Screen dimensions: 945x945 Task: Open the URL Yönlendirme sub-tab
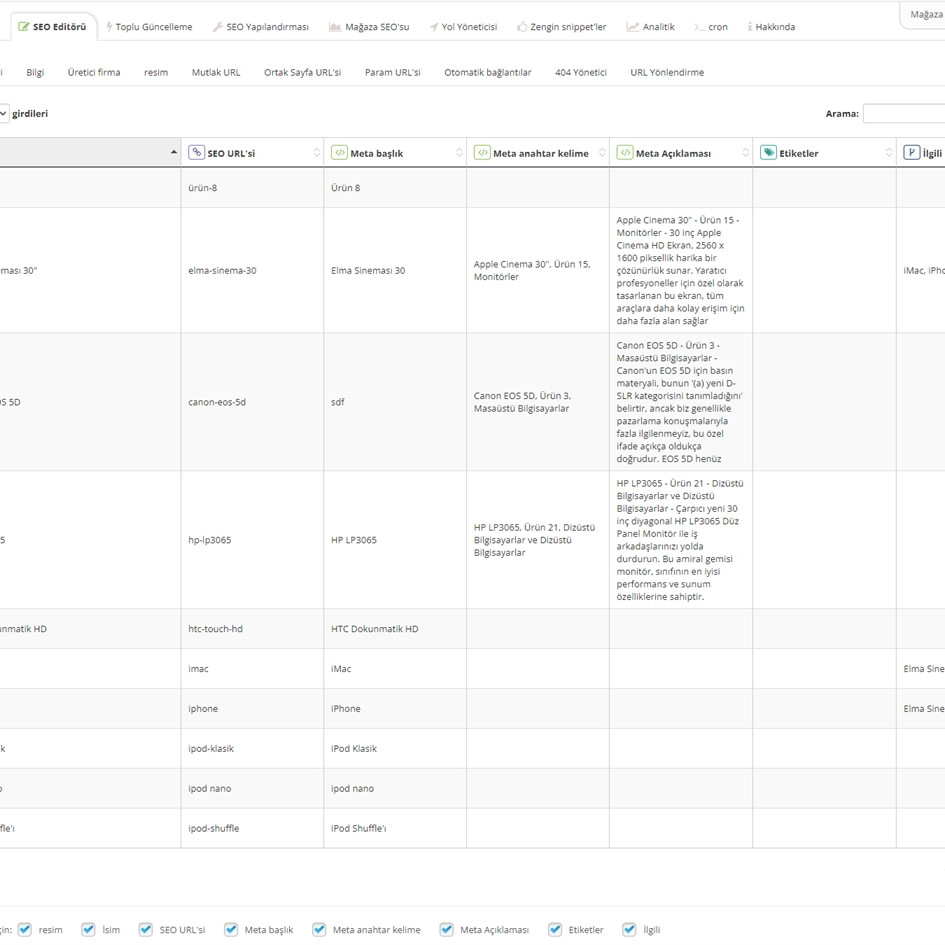click(667, 72)
